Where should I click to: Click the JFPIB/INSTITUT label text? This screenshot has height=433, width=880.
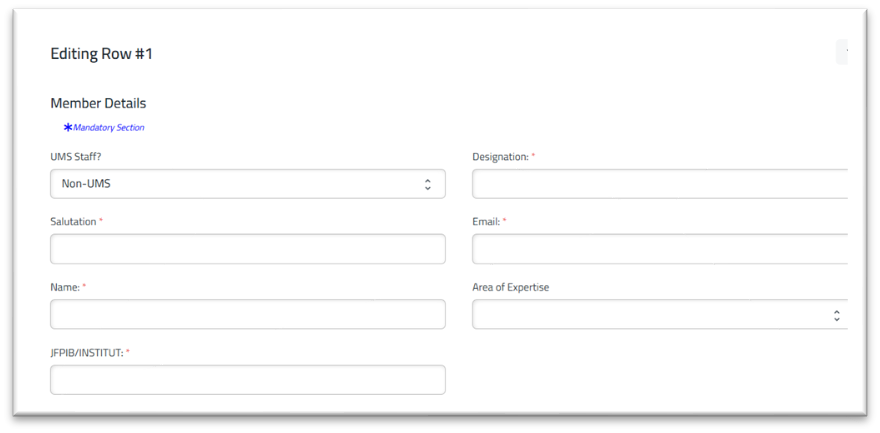click(87, 353)
